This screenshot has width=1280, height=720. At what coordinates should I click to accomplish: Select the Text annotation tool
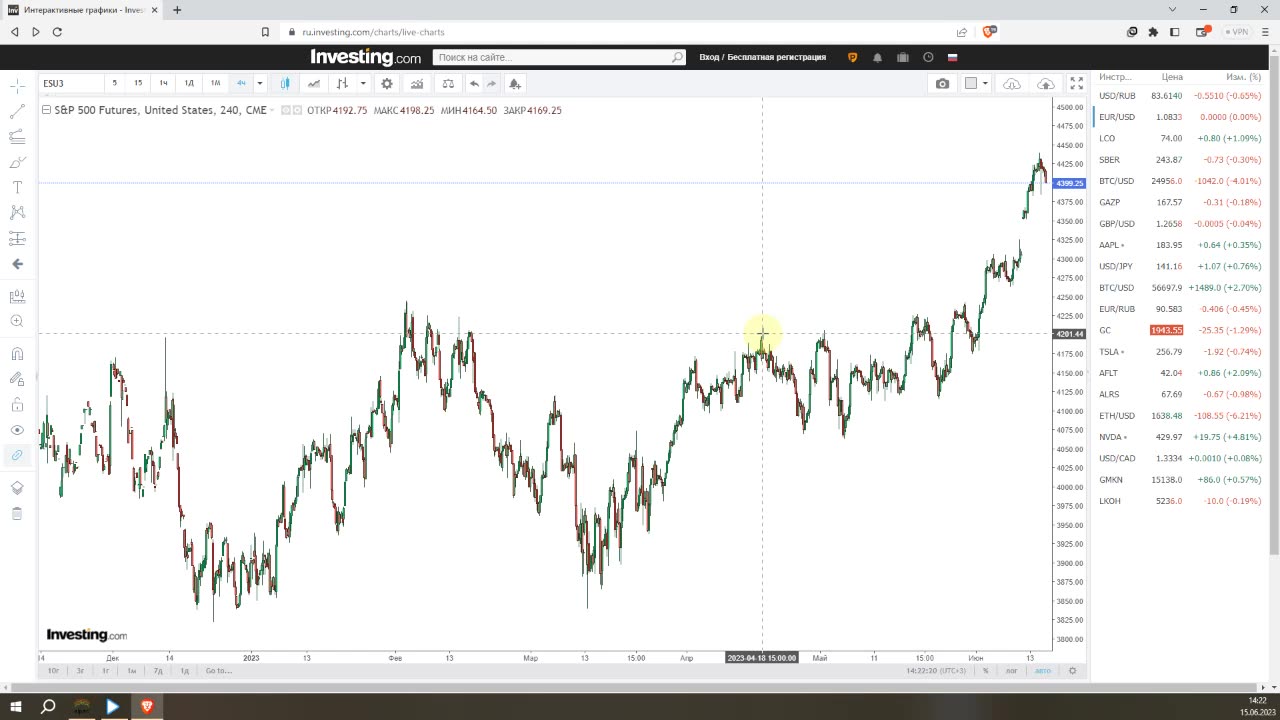coord(17,187)
